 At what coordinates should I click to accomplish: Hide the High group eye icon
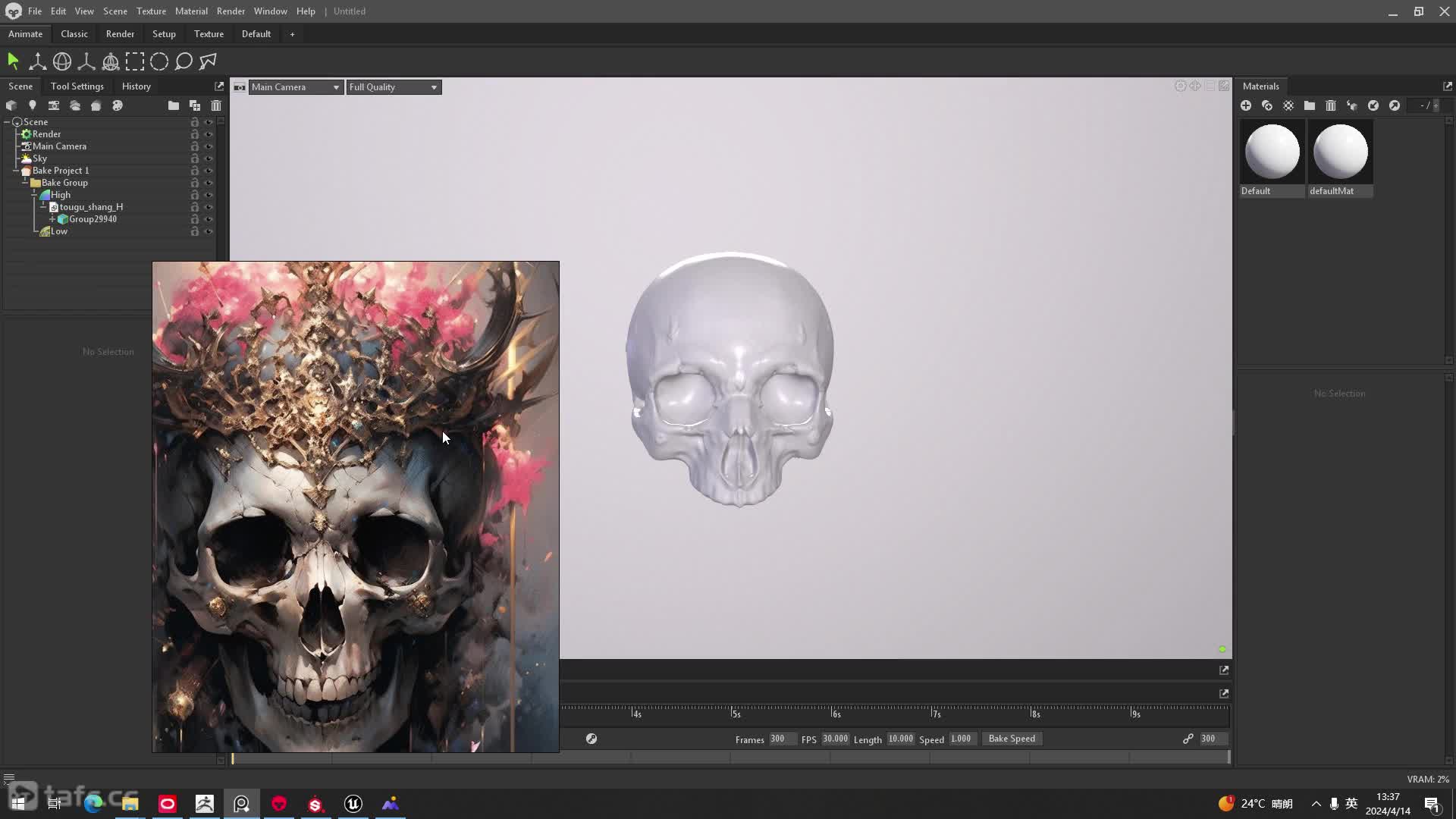[209, 195]
